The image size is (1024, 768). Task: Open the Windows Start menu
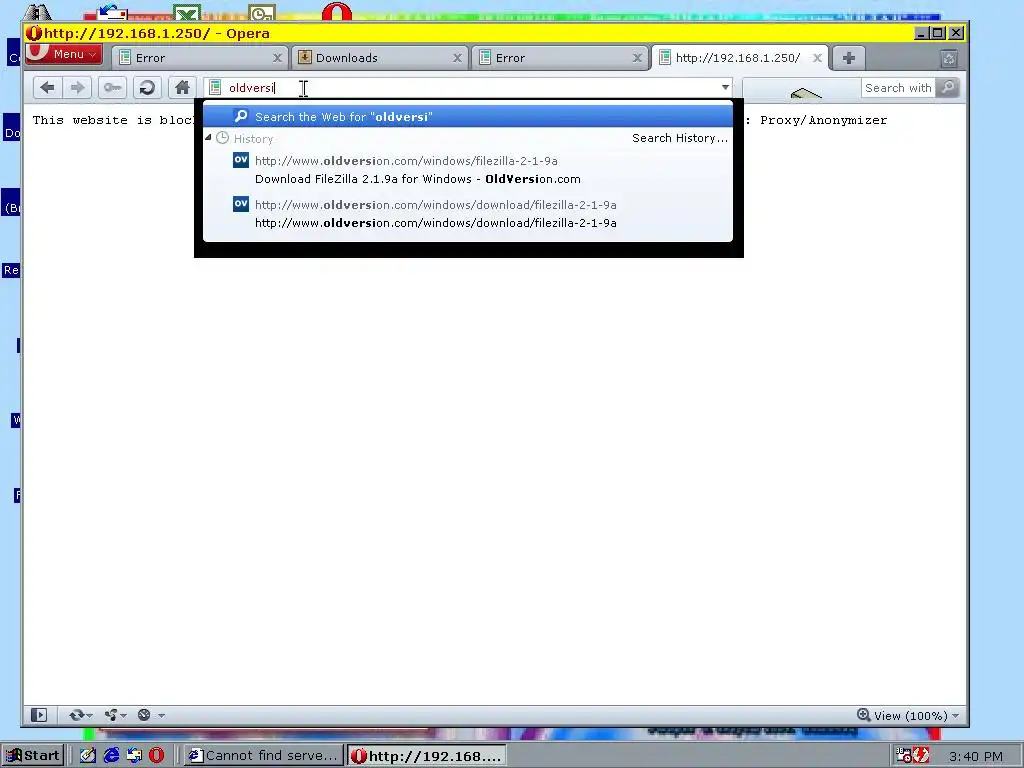coord(33,756)
